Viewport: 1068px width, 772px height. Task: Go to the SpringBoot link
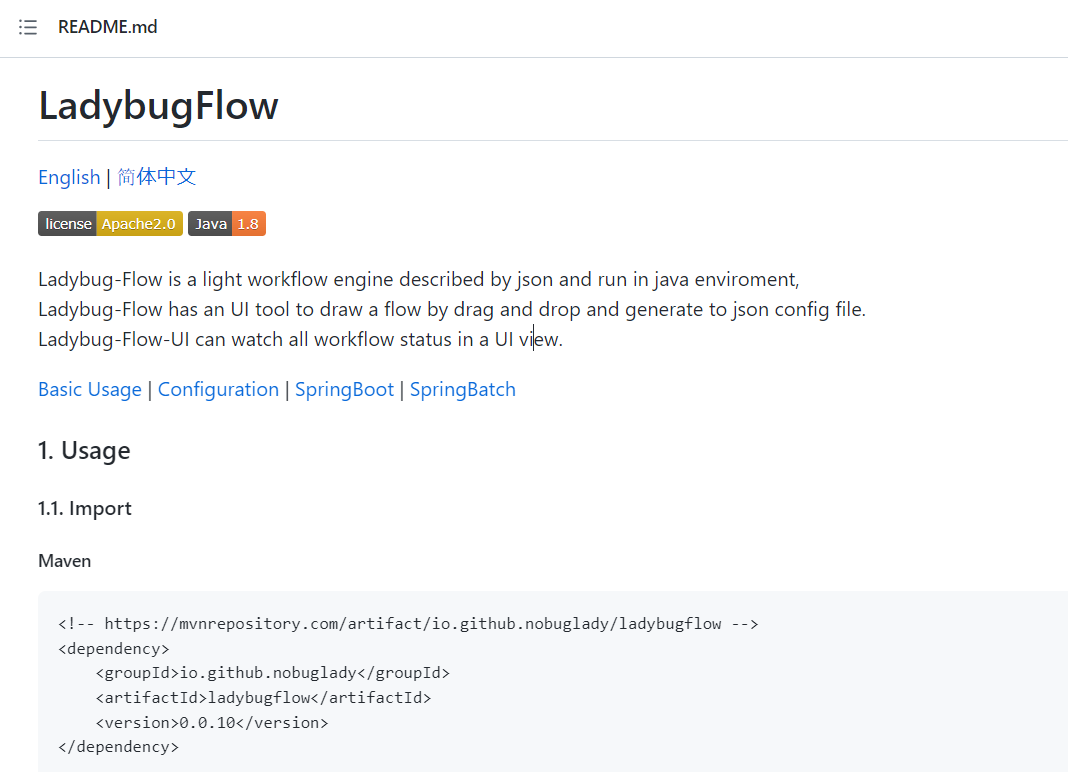click(344, 389)
